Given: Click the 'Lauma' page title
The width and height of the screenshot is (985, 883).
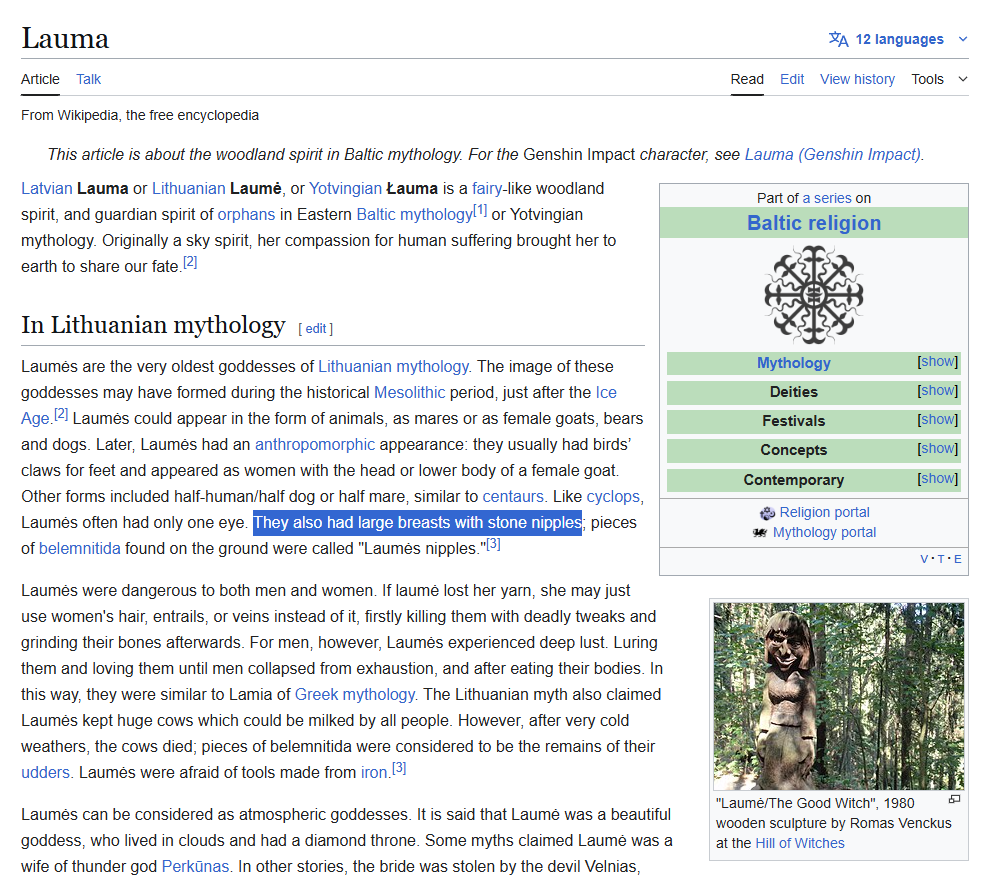Looking at the screenshot, I should click(x=65, y=39).
